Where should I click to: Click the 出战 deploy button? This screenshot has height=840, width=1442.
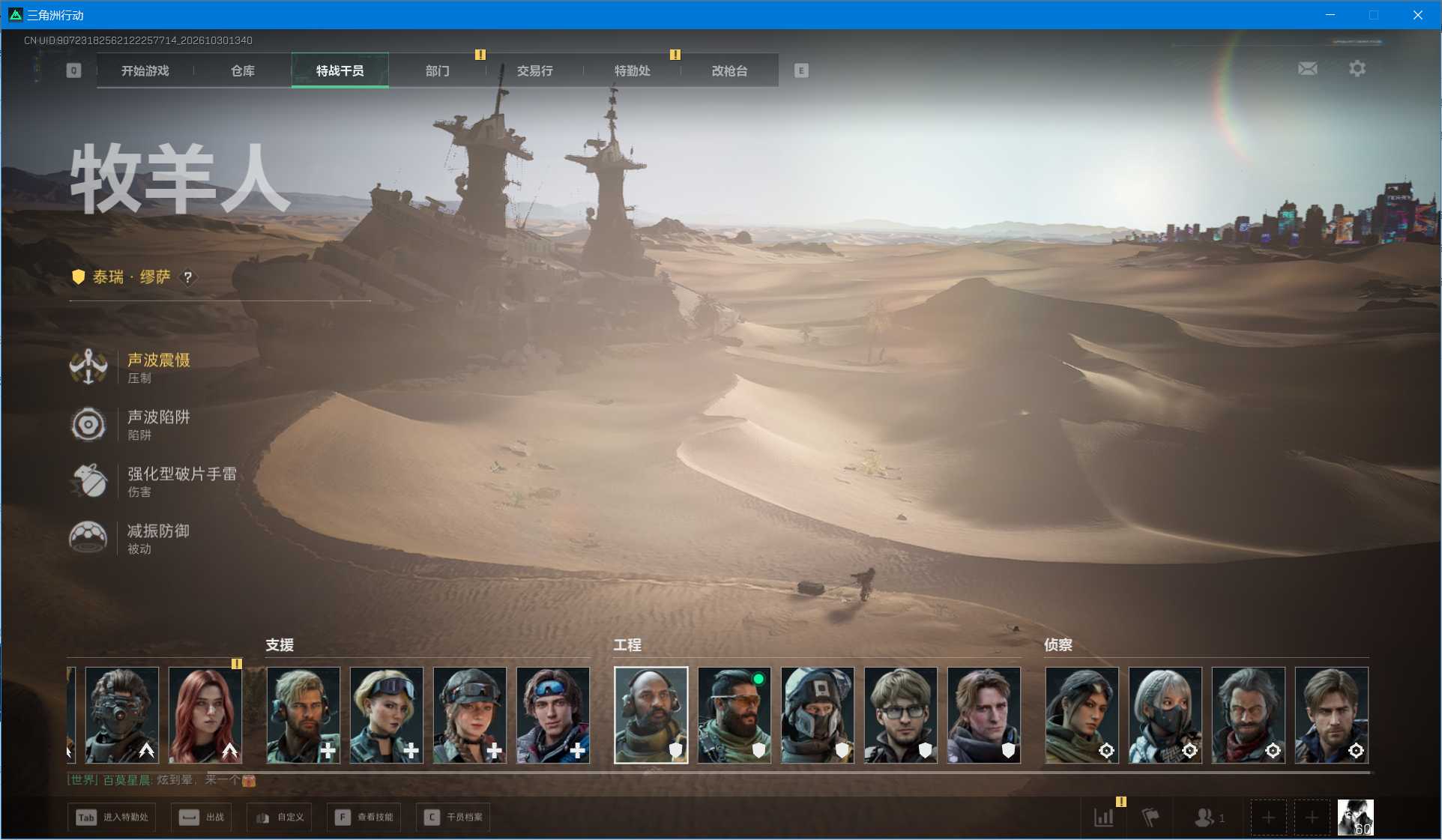tap(201, 818)
